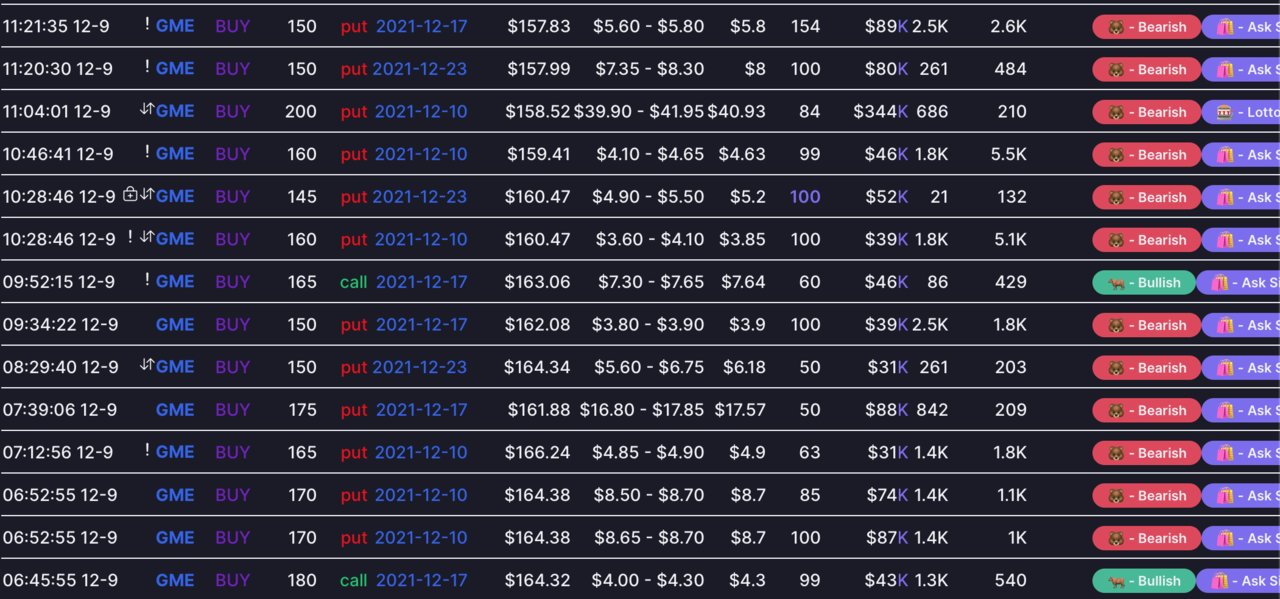The image size is (1280, 599).
Task: Open the 2021-12-23 expiry link in the 11:20:30 row
Action: point(419,69)
